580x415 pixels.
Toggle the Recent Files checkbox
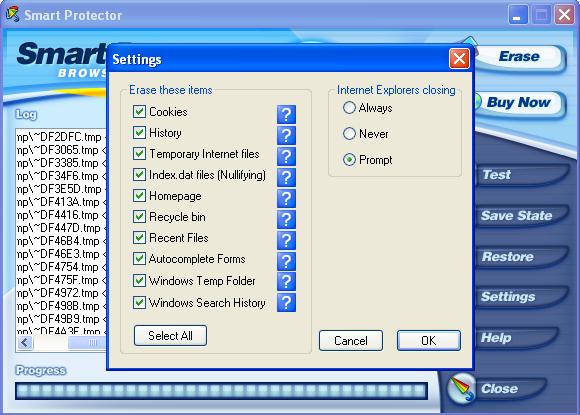139,238
